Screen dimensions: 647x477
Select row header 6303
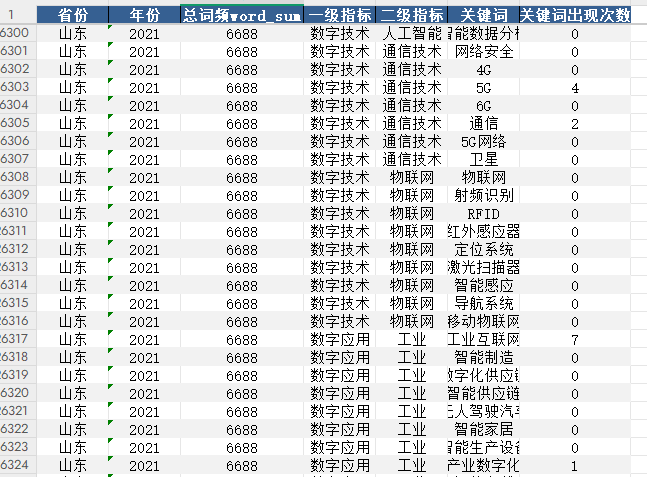(x=18, y=87)
